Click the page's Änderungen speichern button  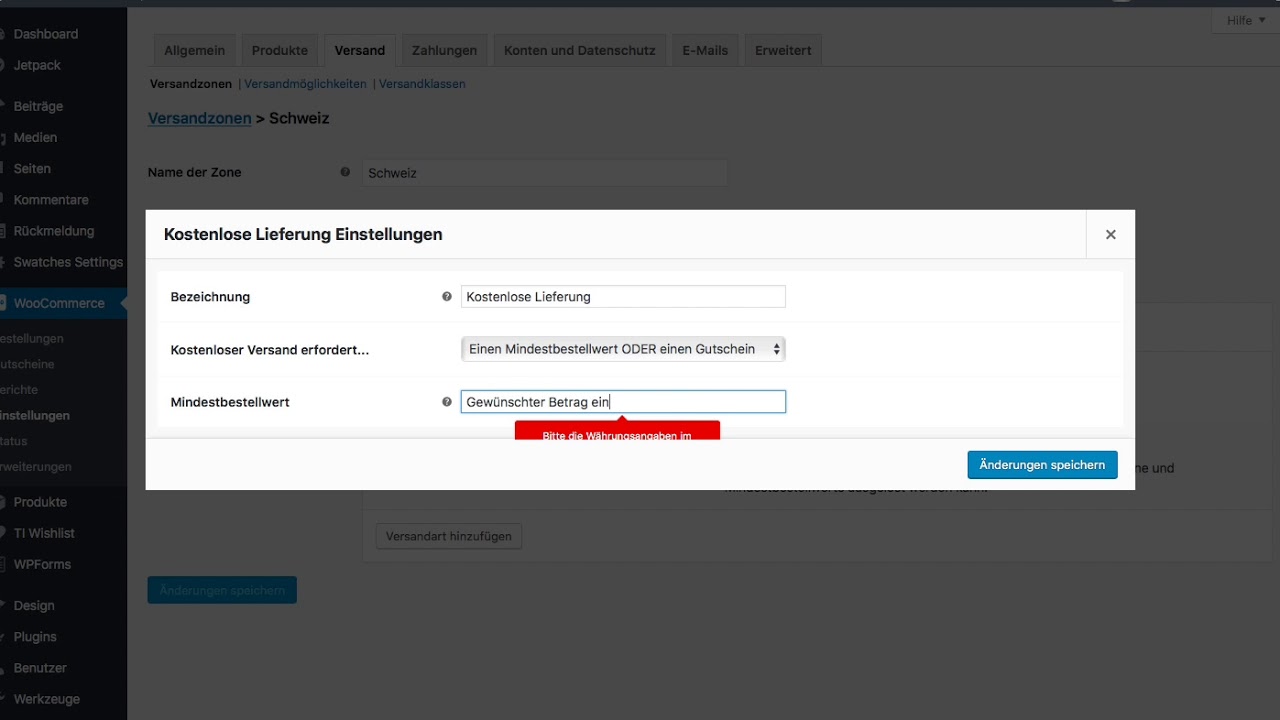pyautogui.click(x=222, y=590)
